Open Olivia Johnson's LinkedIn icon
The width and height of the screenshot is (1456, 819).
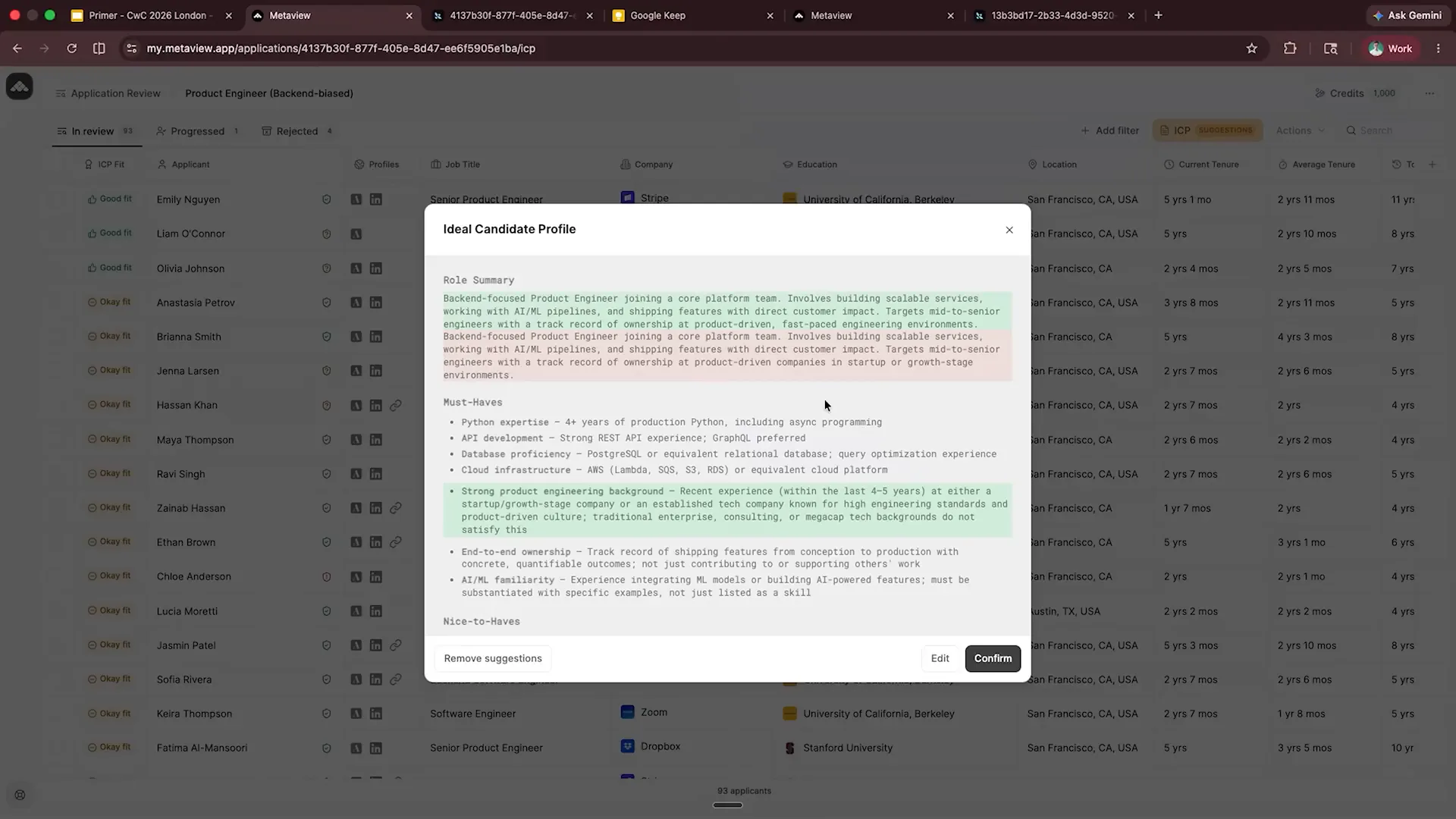pos(375,268)
